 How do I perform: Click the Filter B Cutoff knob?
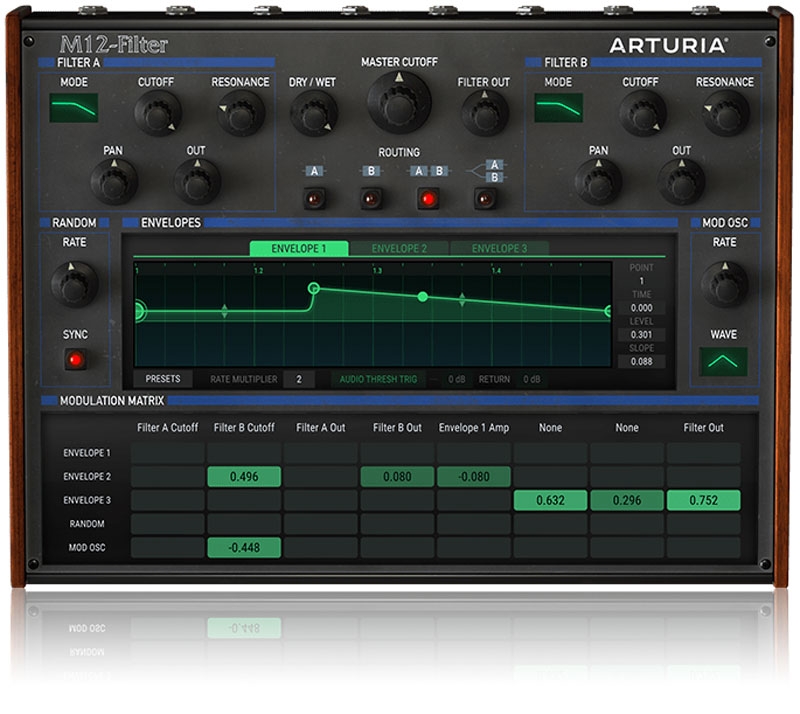pos(642,114)
